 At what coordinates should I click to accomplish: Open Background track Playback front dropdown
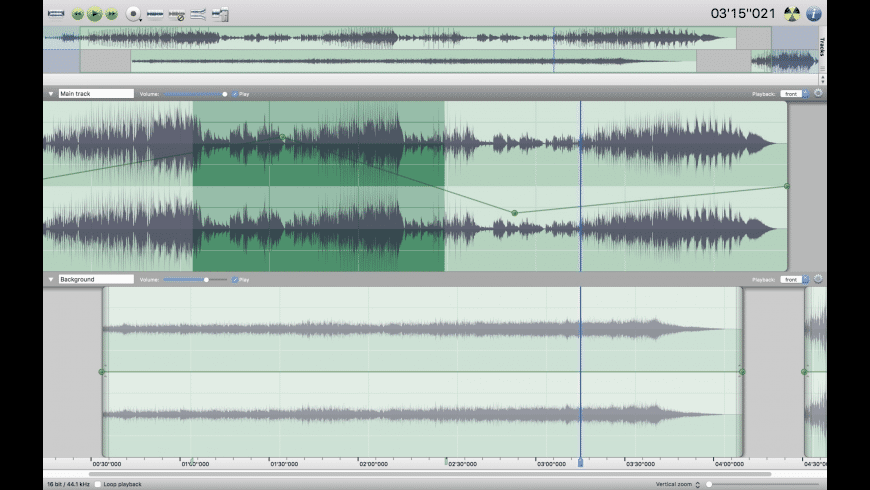pyautogui.click(x=795, y=279)
